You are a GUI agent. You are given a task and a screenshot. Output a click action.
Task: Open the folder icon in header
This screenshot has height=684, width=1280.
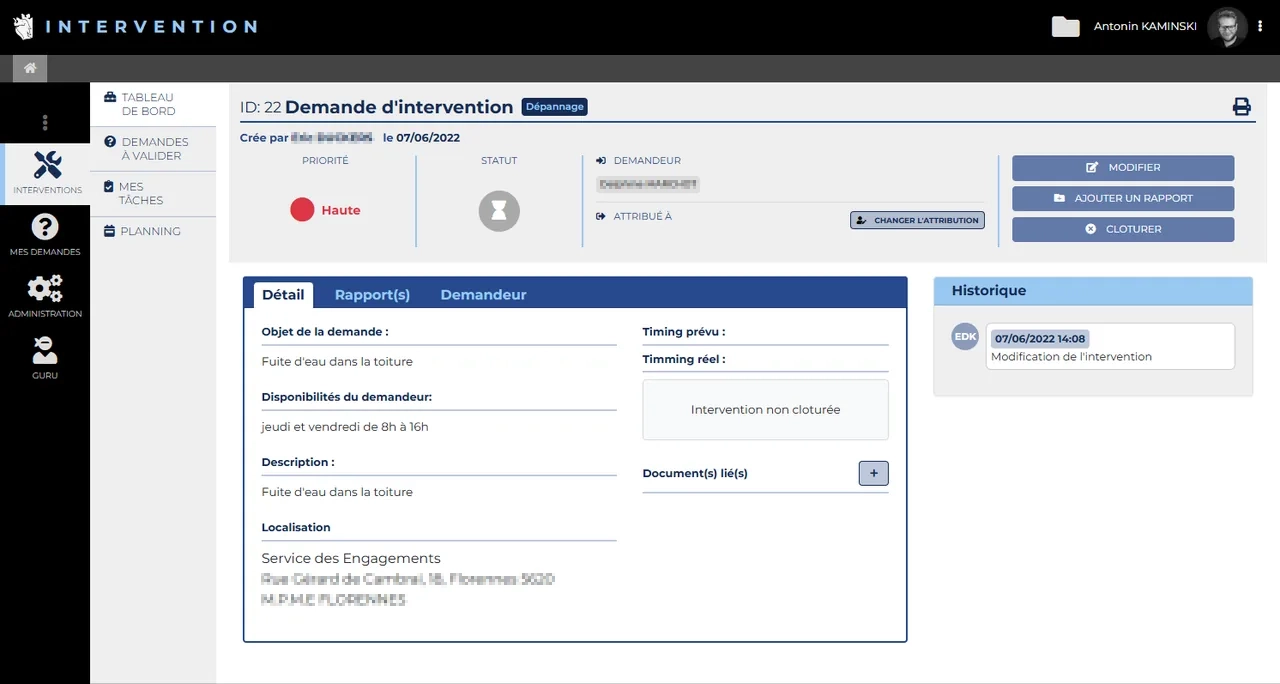coord(1066,27)
